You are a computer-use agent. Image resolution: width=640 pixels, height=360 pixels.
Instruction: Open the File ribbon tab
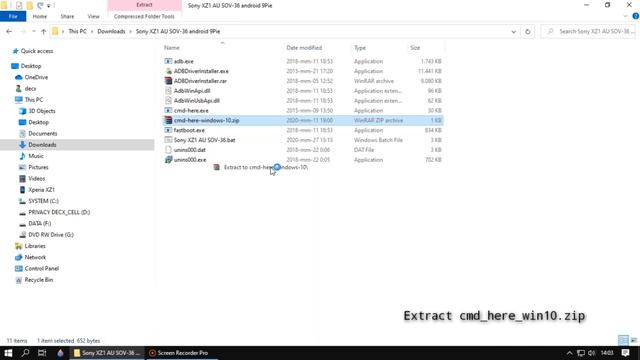(13, 16)
